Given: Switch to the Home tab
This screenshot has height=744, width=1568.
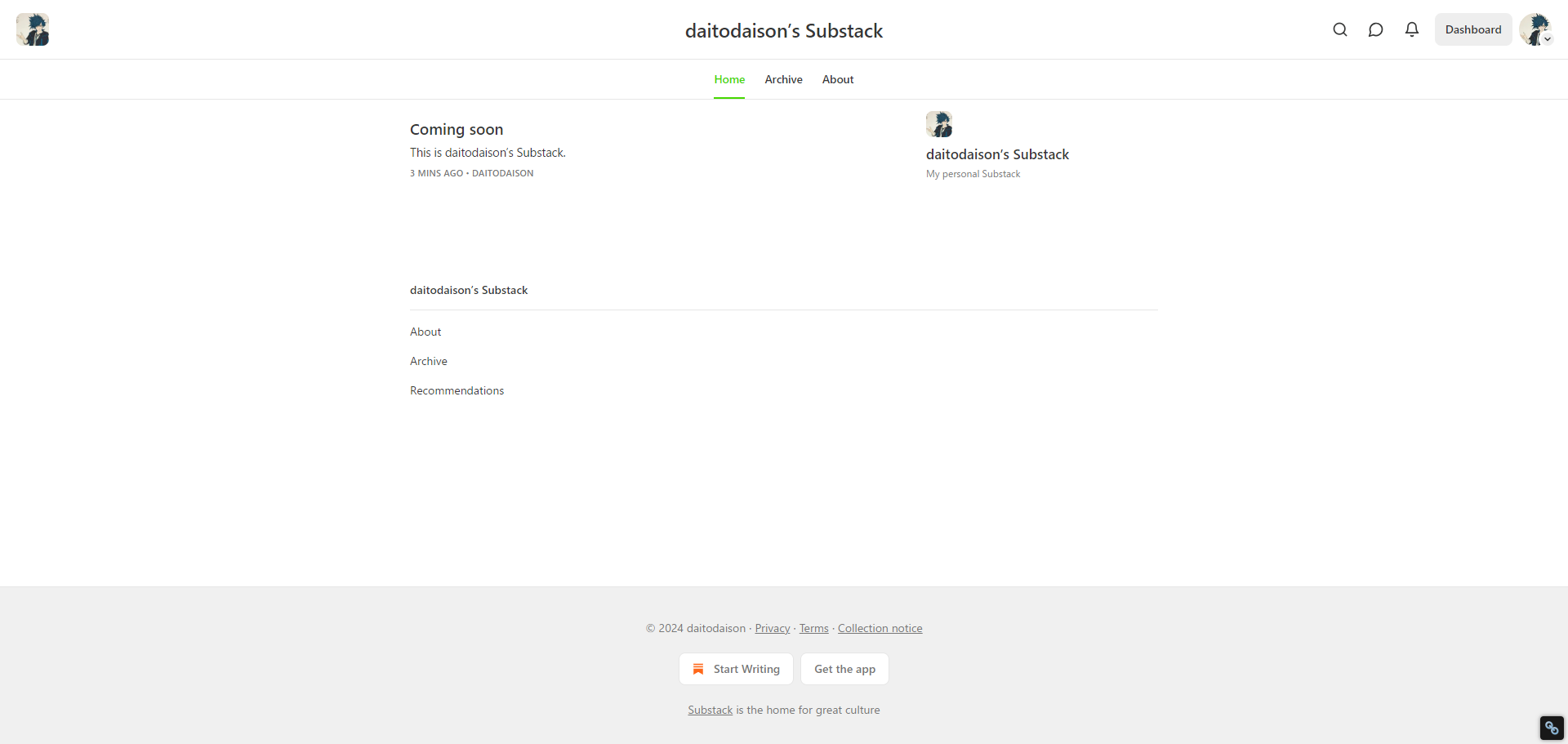Looking at the screenshot, I should (x=729, y=79).
